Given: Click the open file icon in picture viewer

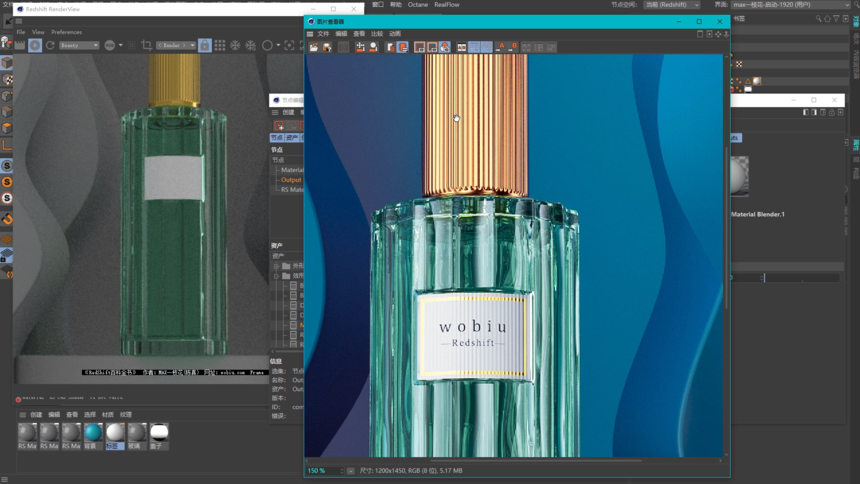Looking at the screenshot, I should click(314, 47).
